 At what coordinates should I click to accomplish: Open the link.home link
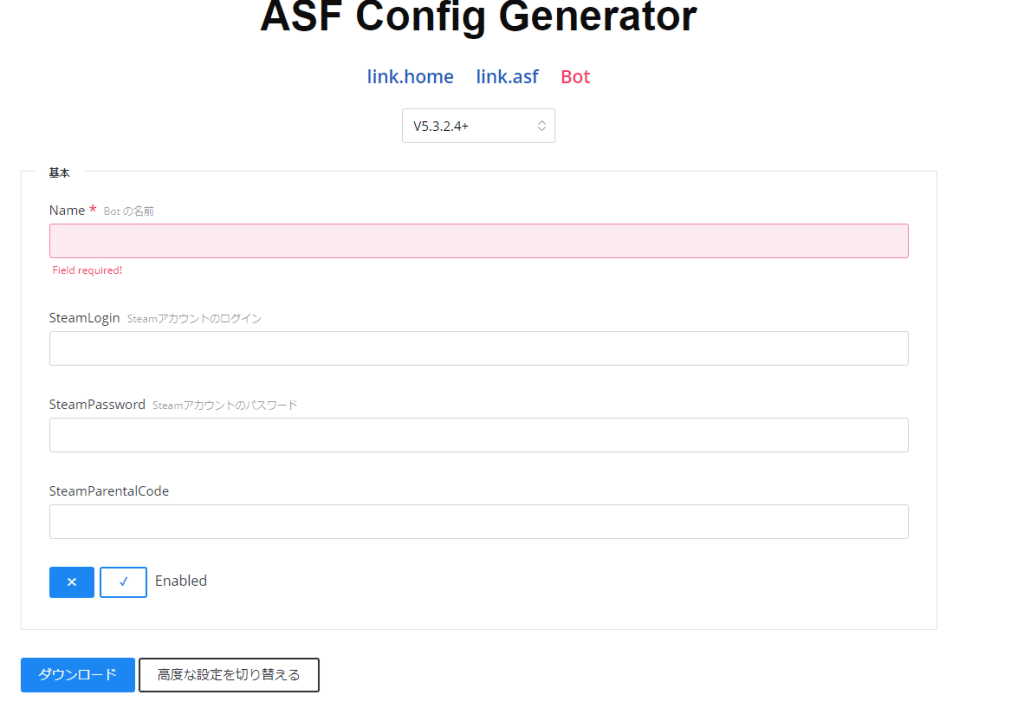pos(410,76)
